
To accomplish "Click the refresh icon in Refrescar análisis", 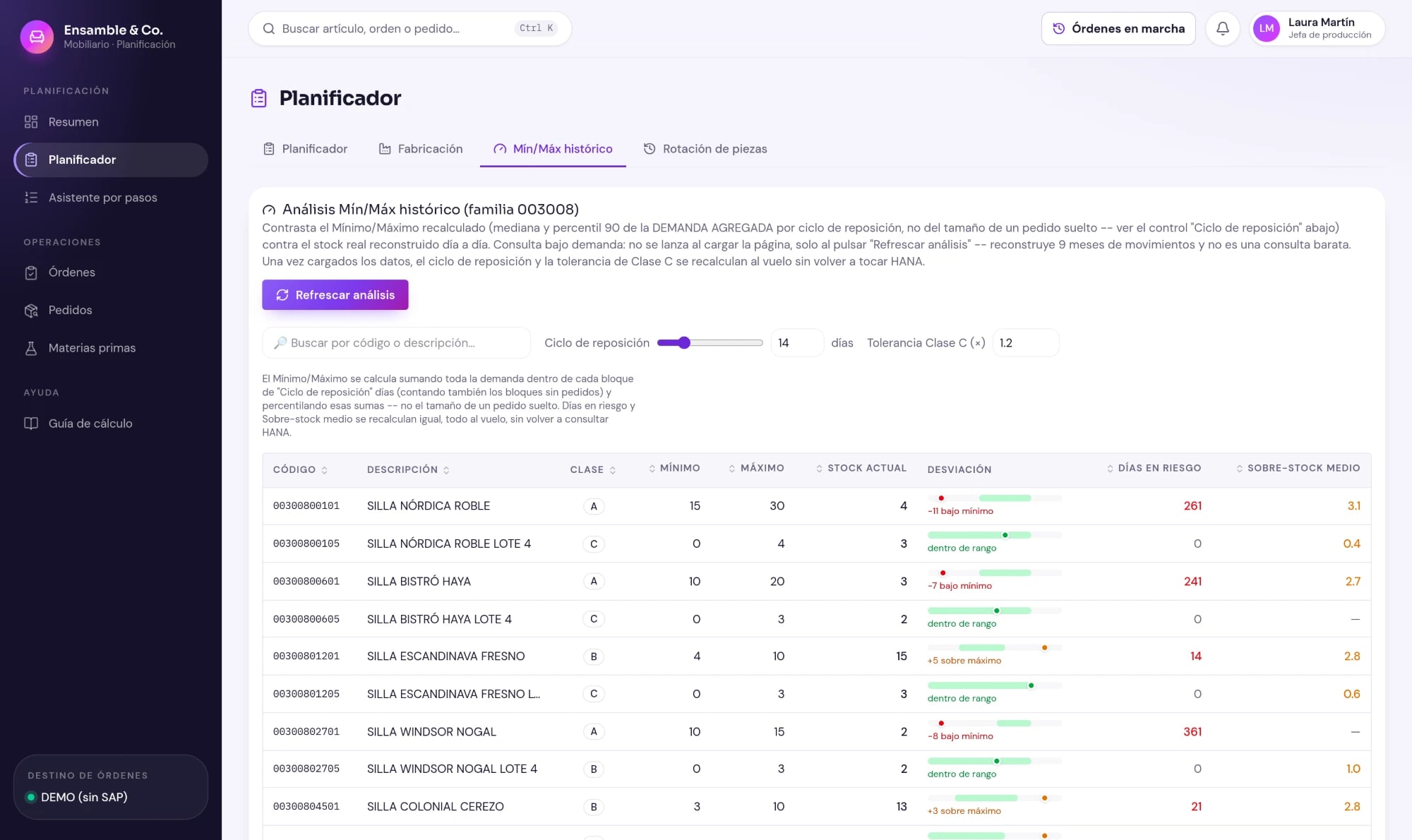I will 282,295.
